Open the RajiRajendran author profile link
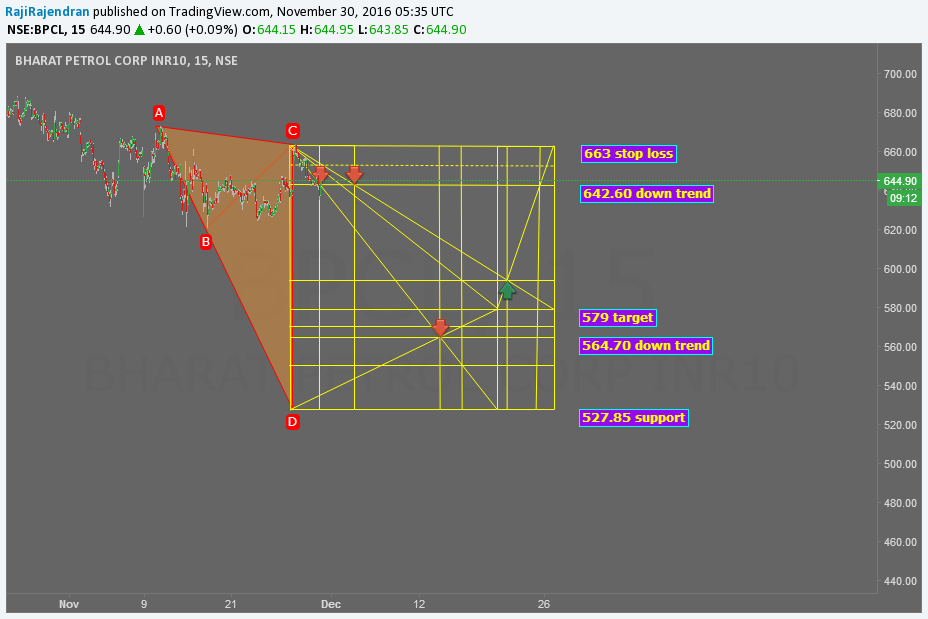 click(x=47, y=11)
